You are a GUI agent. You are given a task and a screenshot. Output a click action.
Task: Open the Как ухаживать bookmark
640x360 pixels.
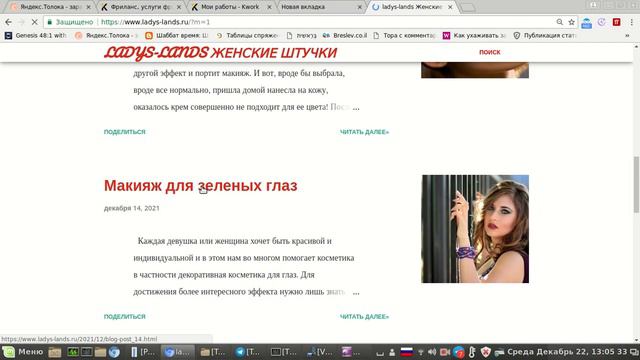tap(474, 36)
